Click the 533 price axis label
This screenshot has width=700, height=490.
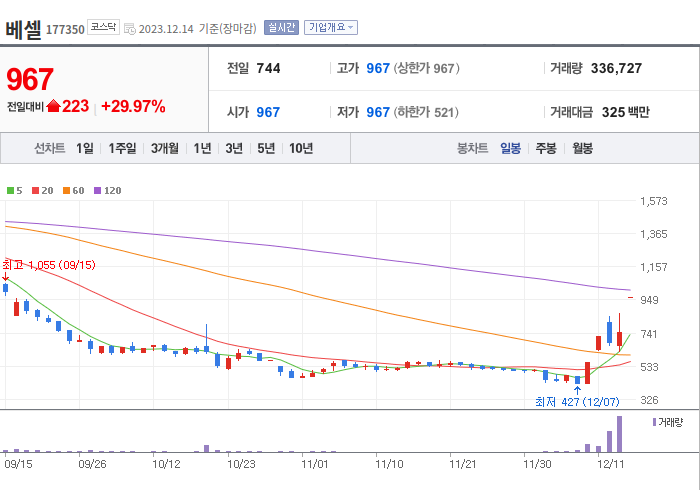tap(649, 367)
